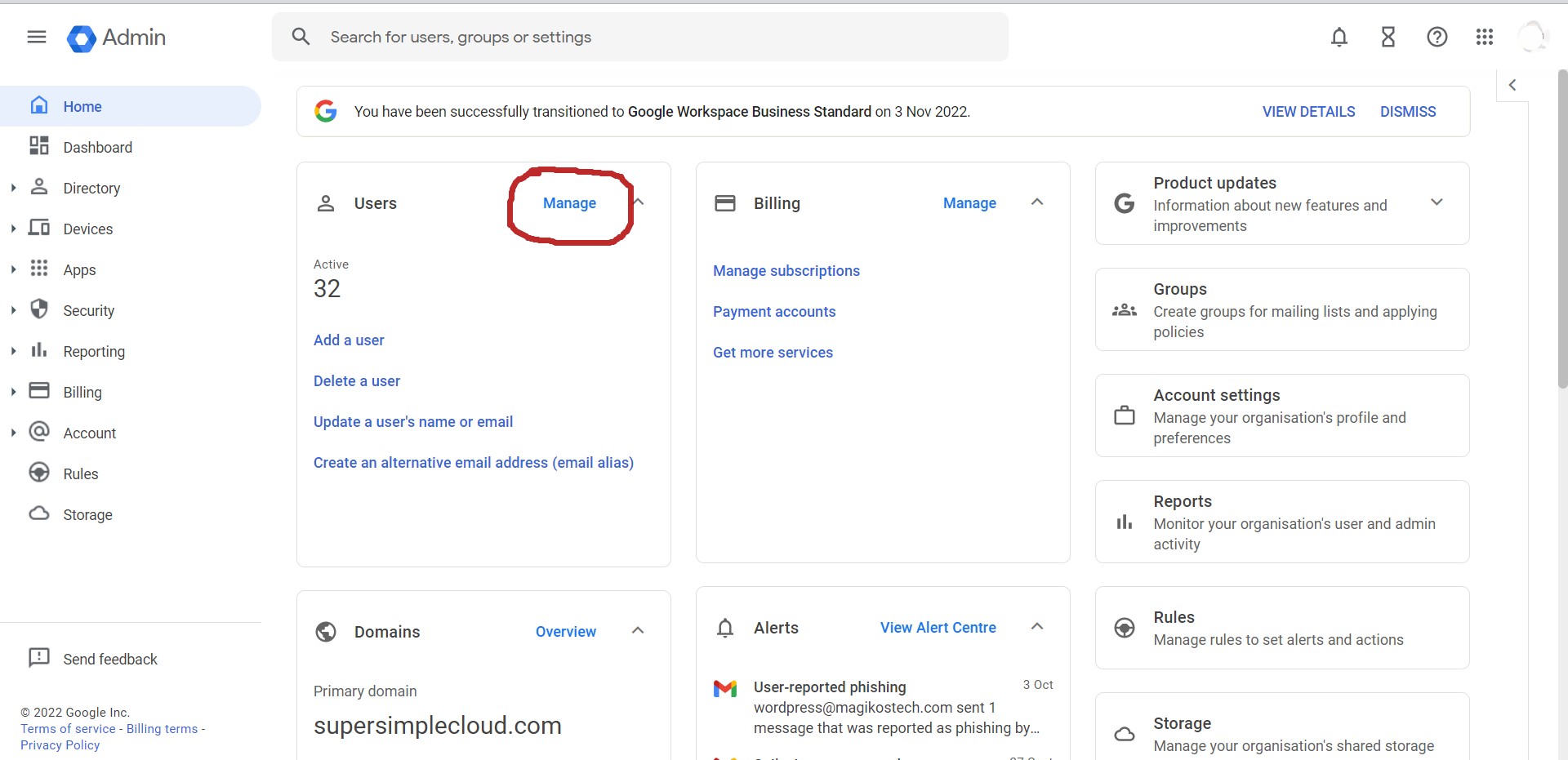This screenshot has height=760, width=1568.
Task: Click the page vertical scrollbar
Action: (x=1562, y=229)
